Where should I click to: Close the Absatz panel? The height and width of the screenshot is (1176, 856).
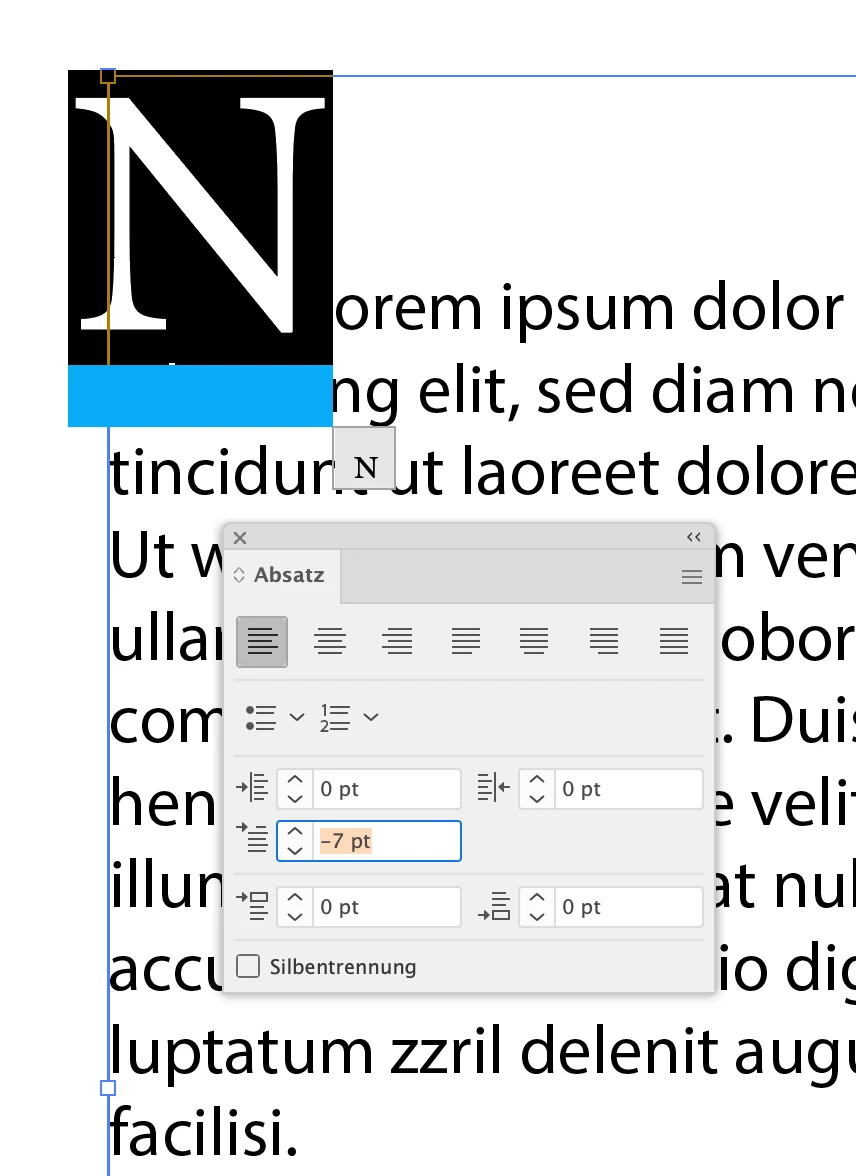[x=240, y=538]
